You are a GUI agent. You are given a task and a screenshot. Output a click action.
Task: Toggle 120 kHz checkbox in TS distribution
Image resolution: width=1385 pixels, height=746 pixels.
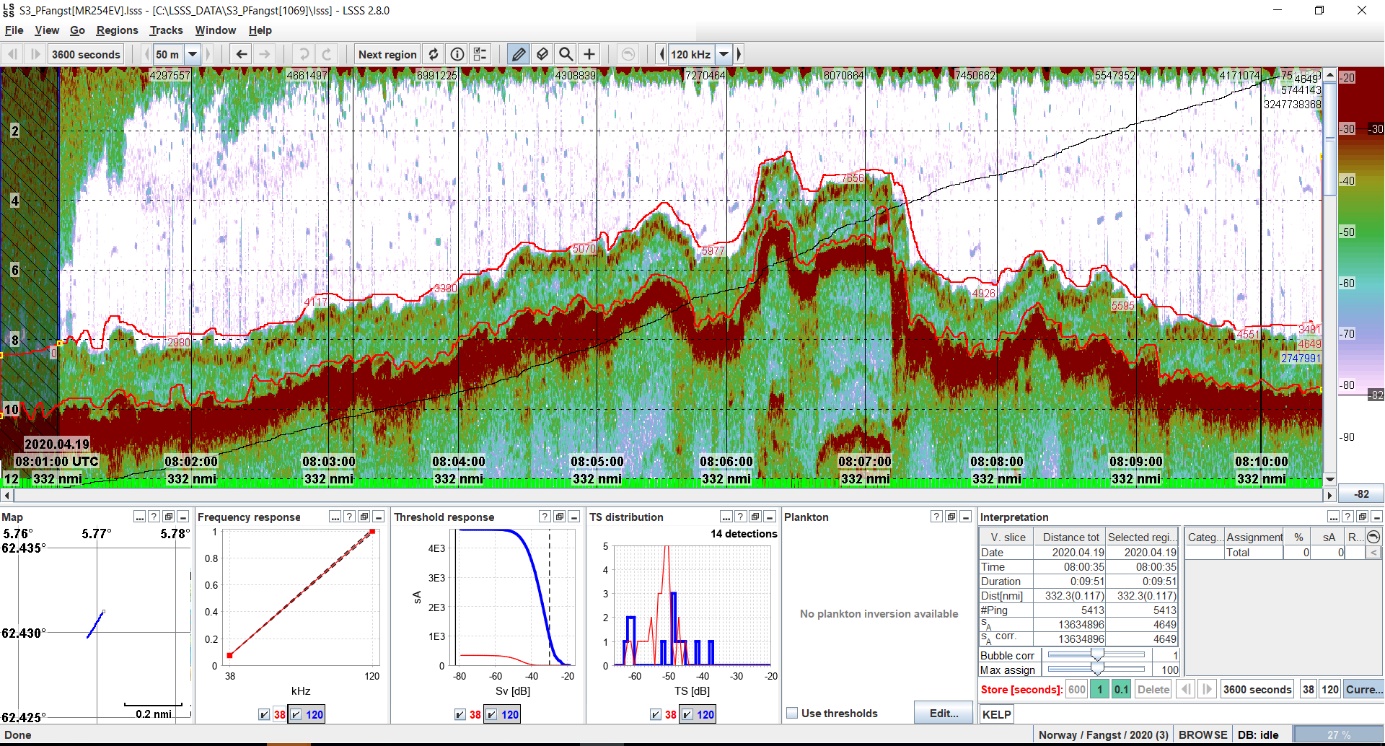pos(689,715)
